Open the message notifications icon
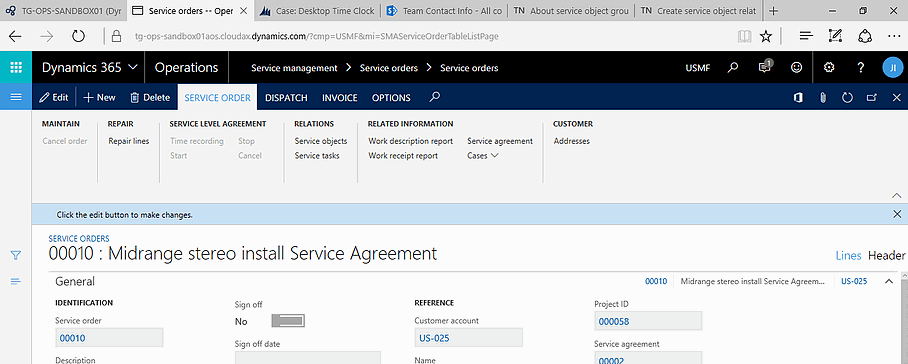 coord(766,67)
